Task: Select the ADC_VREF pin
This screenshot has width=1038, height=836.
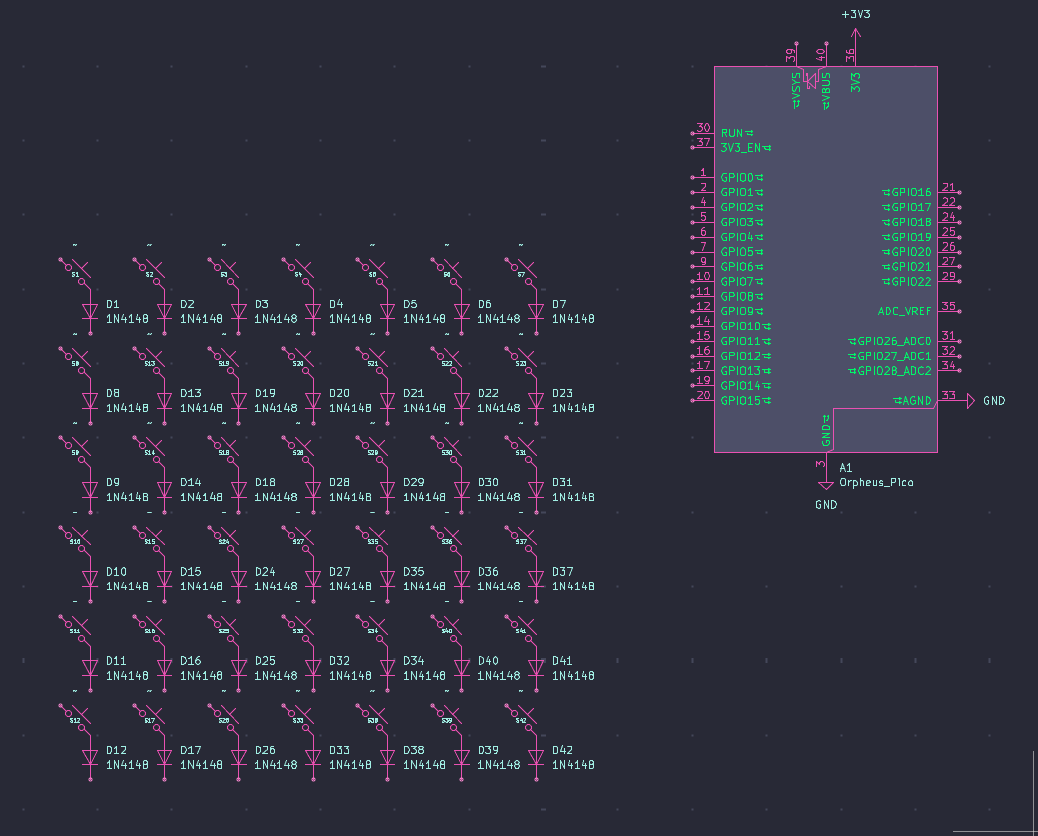Action: click(x=904, y=311)
